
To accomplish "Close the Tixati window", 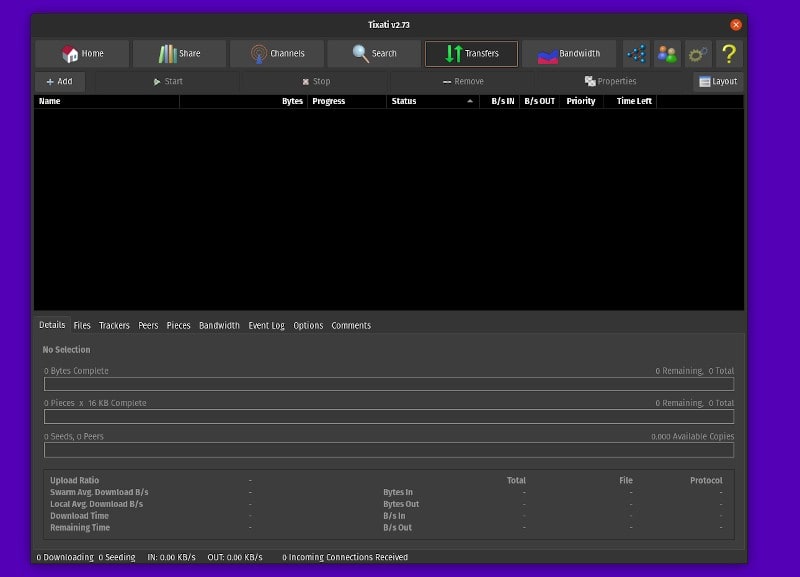I will coord(736,24).
